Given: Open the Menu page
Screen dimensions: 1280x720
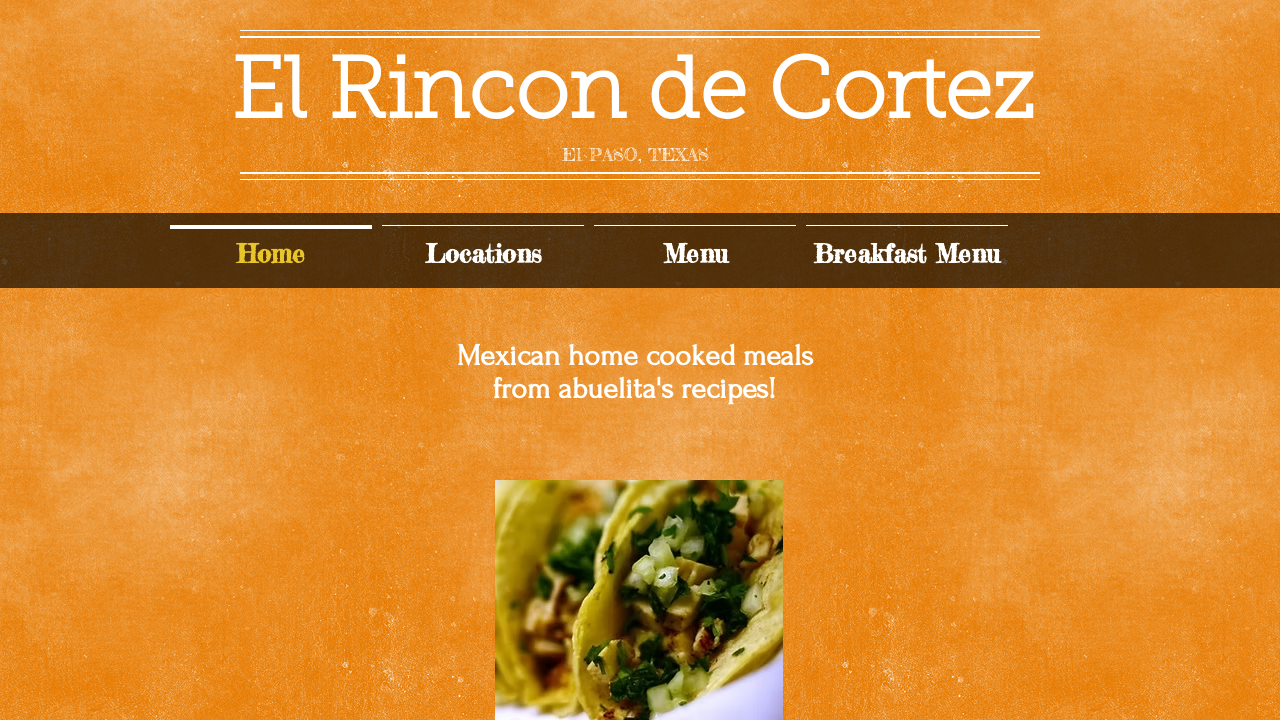Looking at the screenshot, I should pos(695,254).
